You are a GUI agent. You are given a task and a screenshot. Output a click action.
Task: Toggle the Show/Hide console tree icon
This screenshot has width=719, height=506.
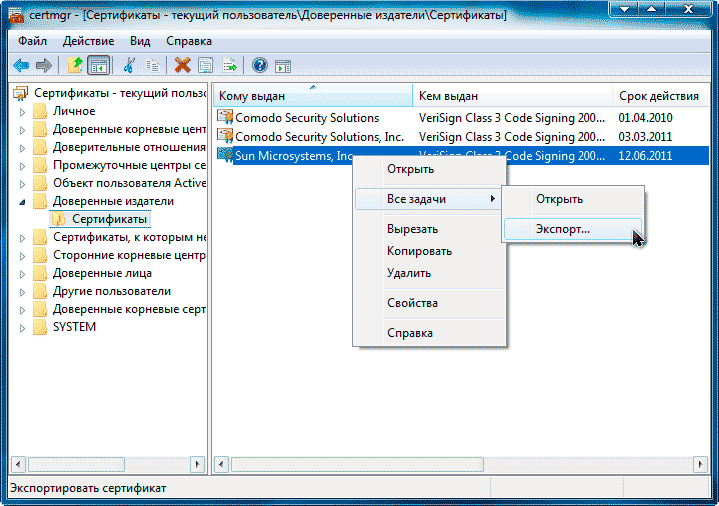tap(99, 66)
